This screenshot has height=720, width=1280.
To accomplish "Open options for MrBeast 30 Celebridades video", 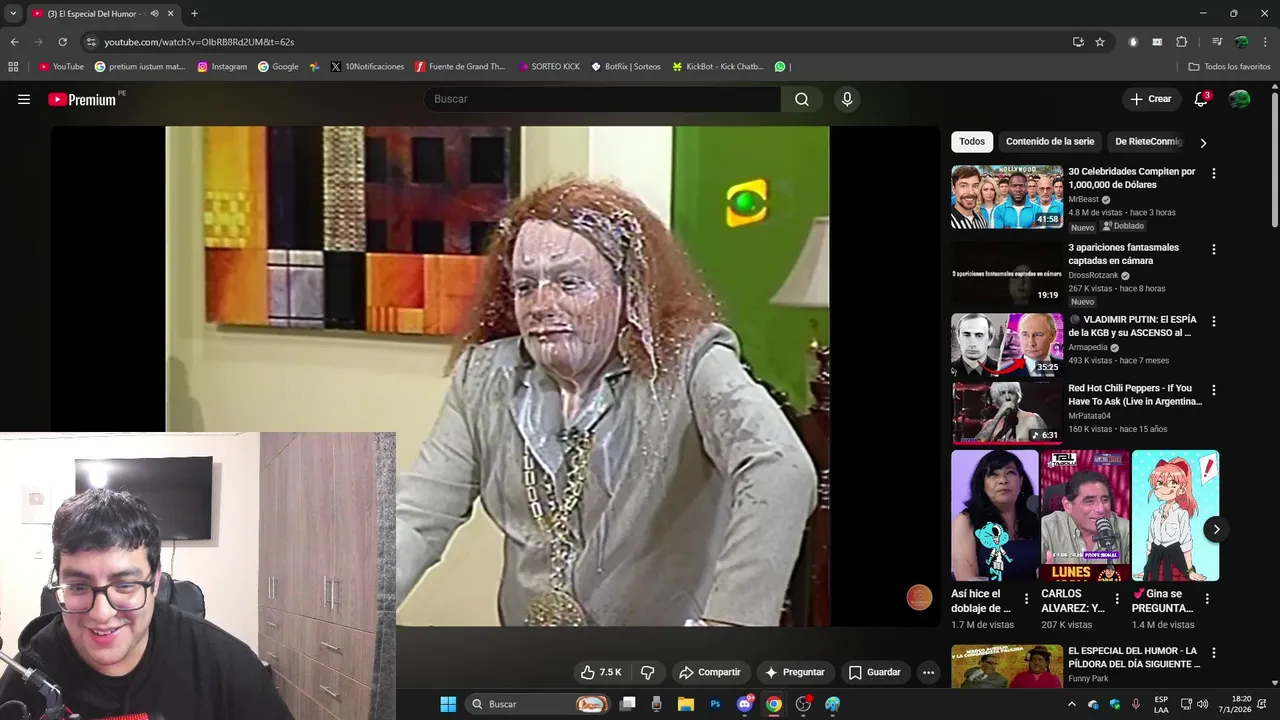I will (1214, 173).
